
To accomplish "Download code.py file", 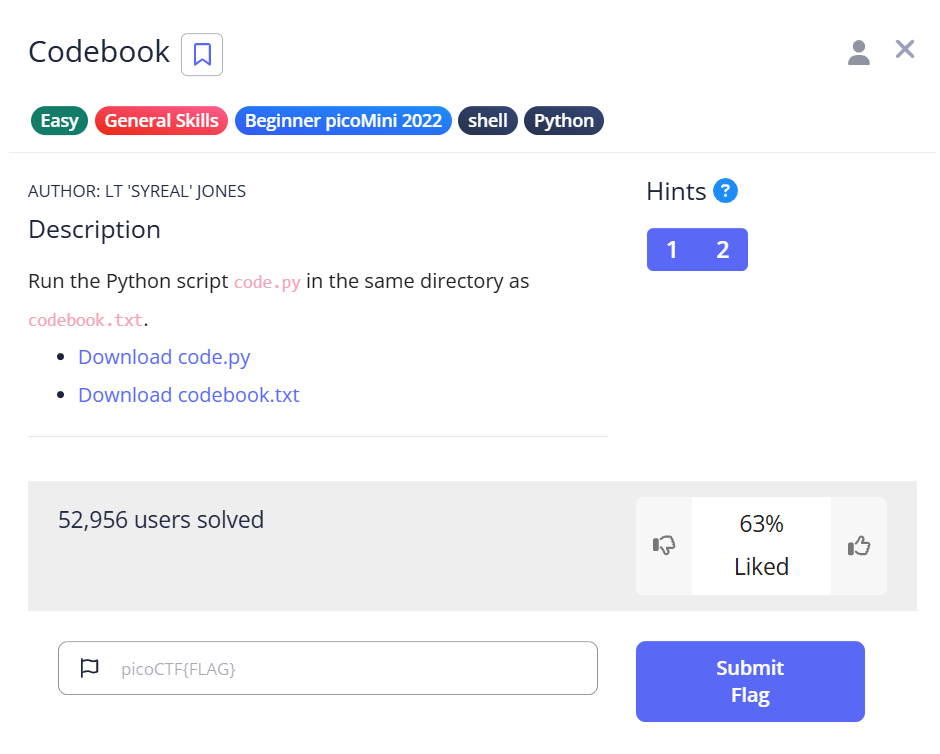I will [164, 357].
